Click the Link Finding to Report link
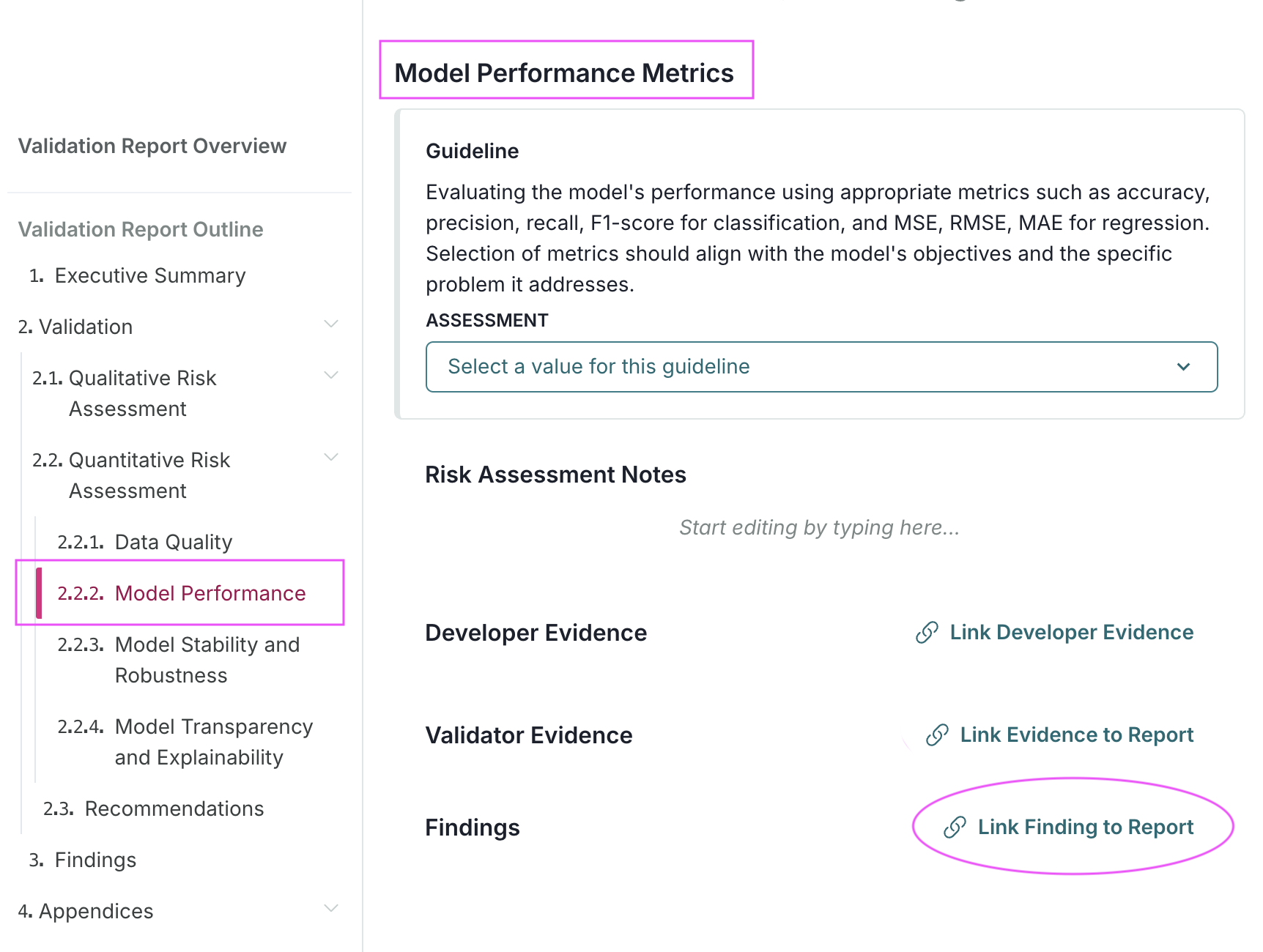Screen dimensions: 1263x952 point(1086,827)
